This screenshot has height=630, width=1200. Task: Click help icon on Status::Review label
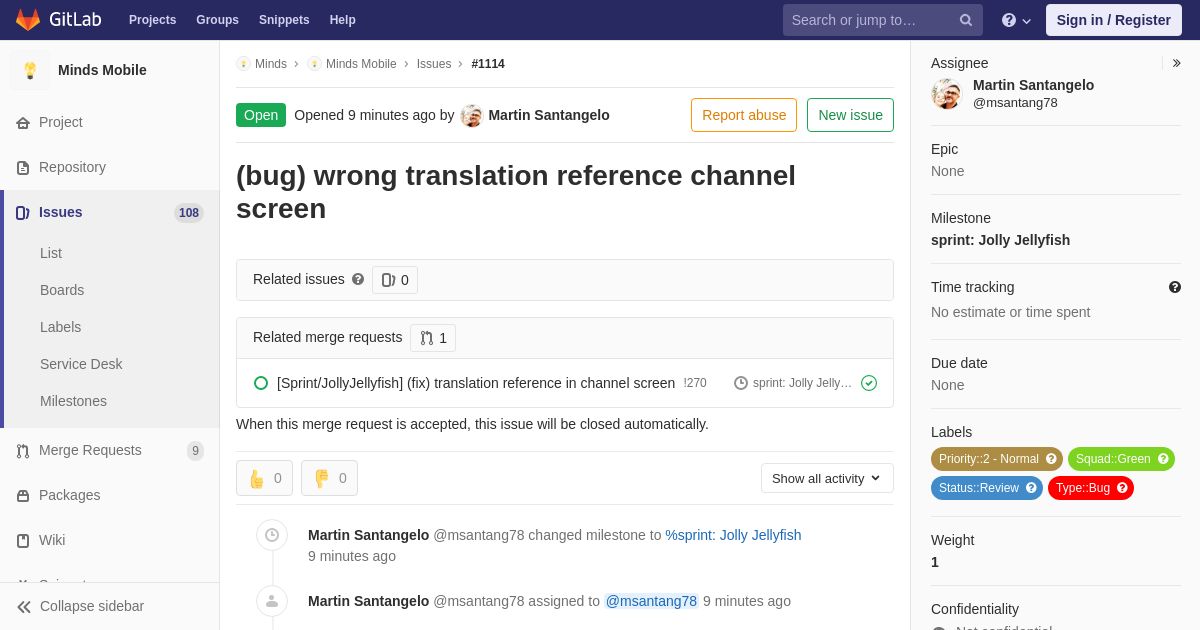point(1031,488)
